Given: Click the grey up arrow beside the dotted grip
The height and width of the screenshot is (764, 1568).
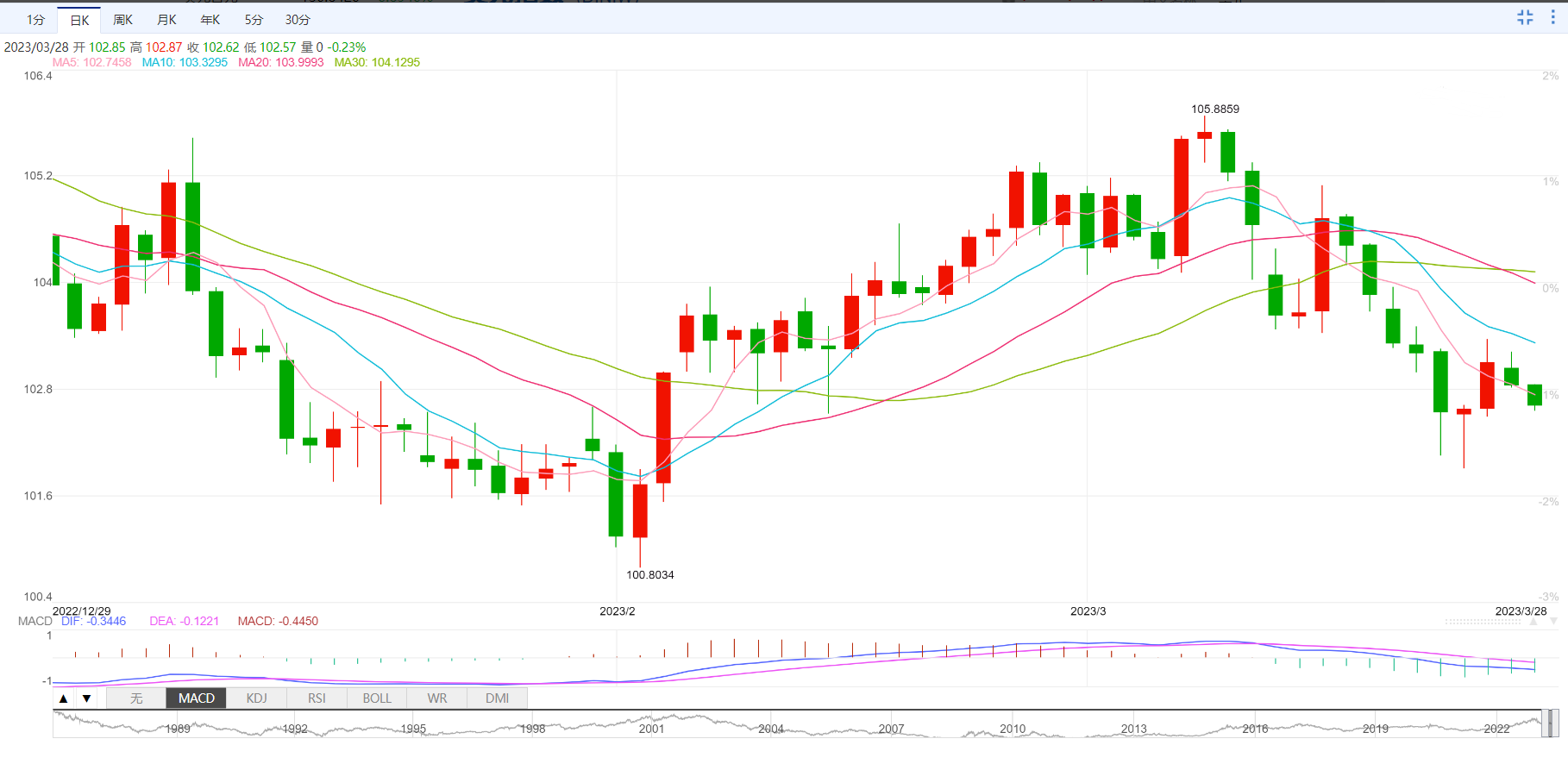Looking at the screenshot, I should 1534,621.
